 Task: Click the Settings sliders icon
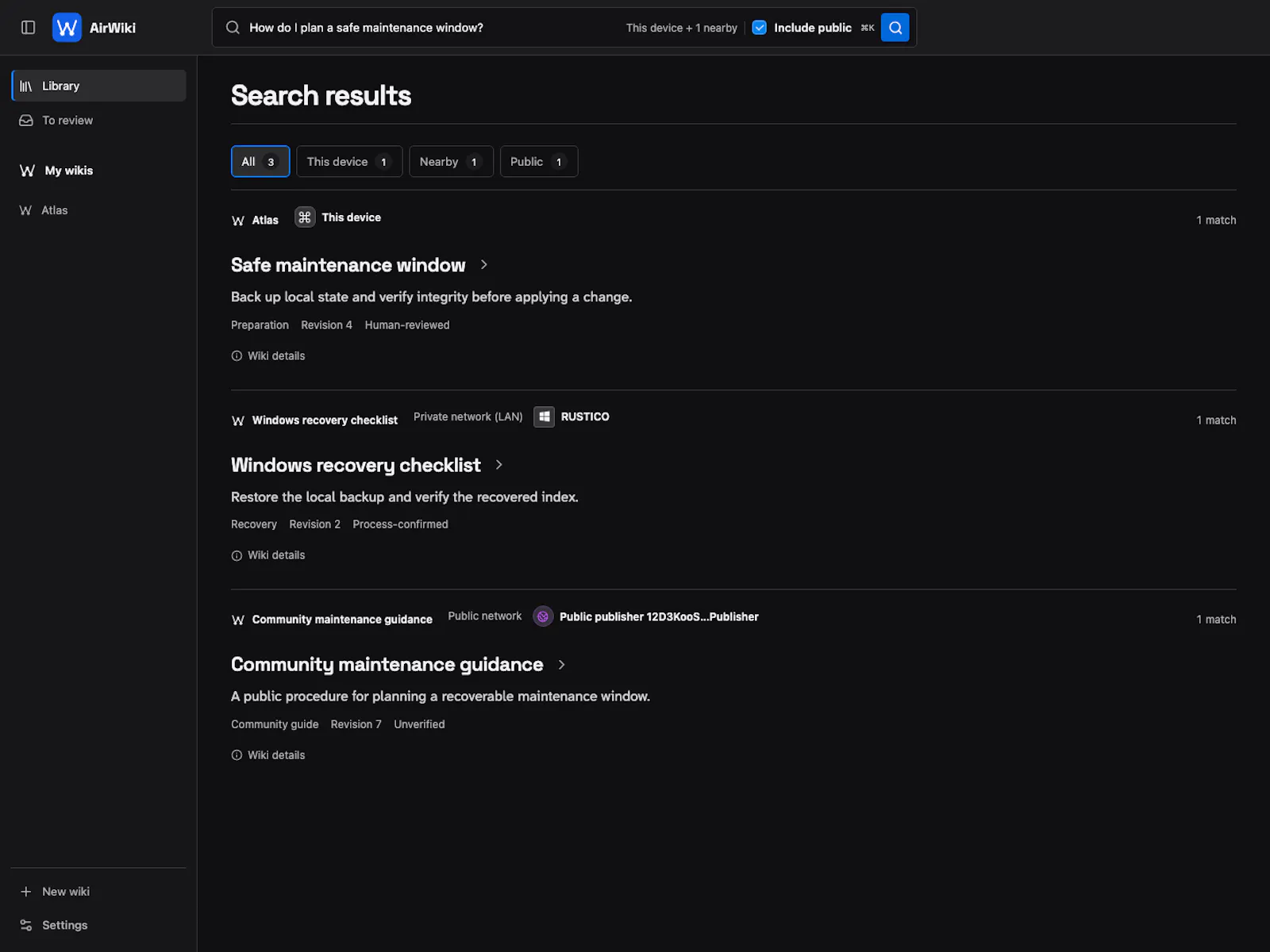[26, 925]
